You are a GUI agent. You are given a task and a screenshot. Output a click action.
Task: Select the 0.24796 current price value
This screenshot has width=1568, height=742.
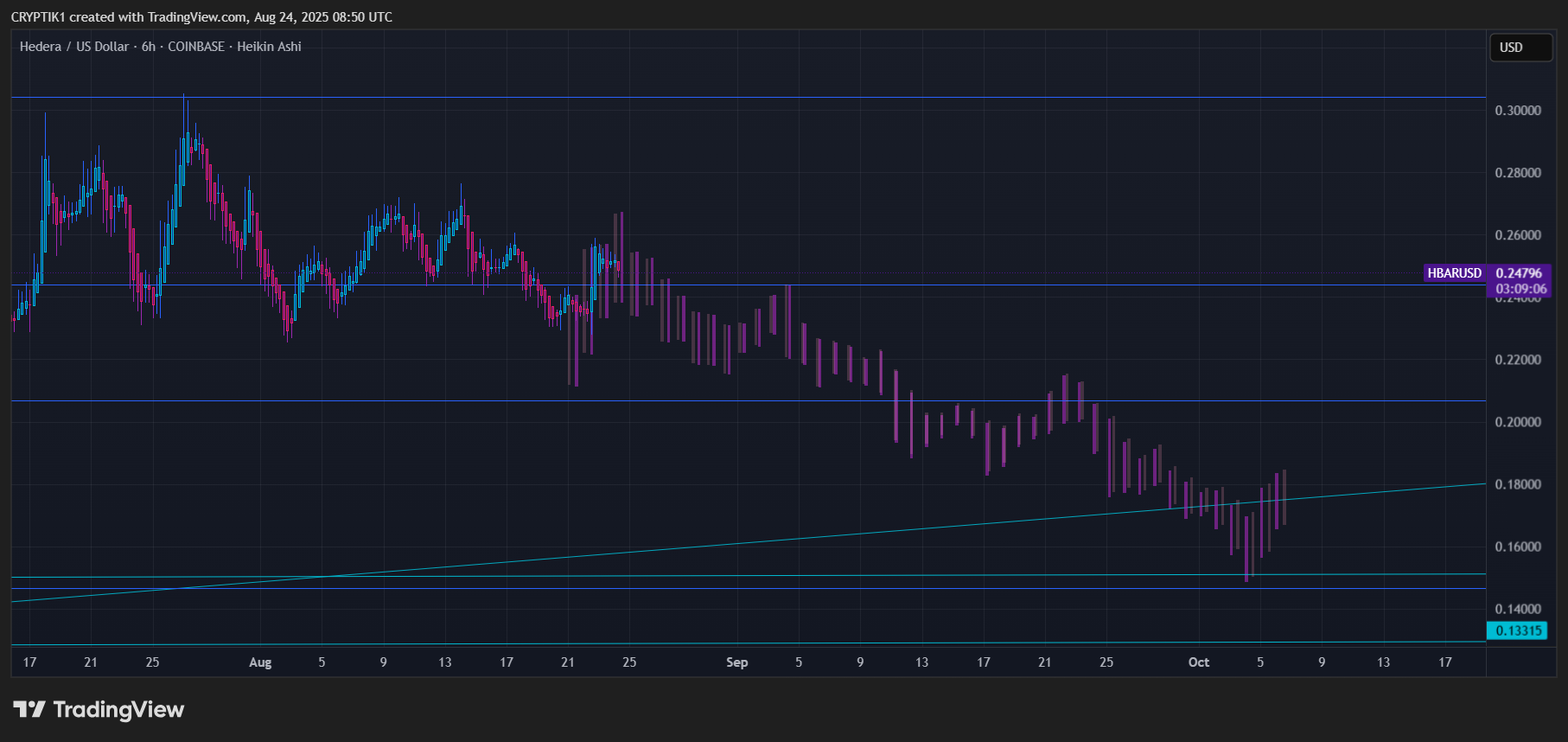click(x=1519, y=273)
